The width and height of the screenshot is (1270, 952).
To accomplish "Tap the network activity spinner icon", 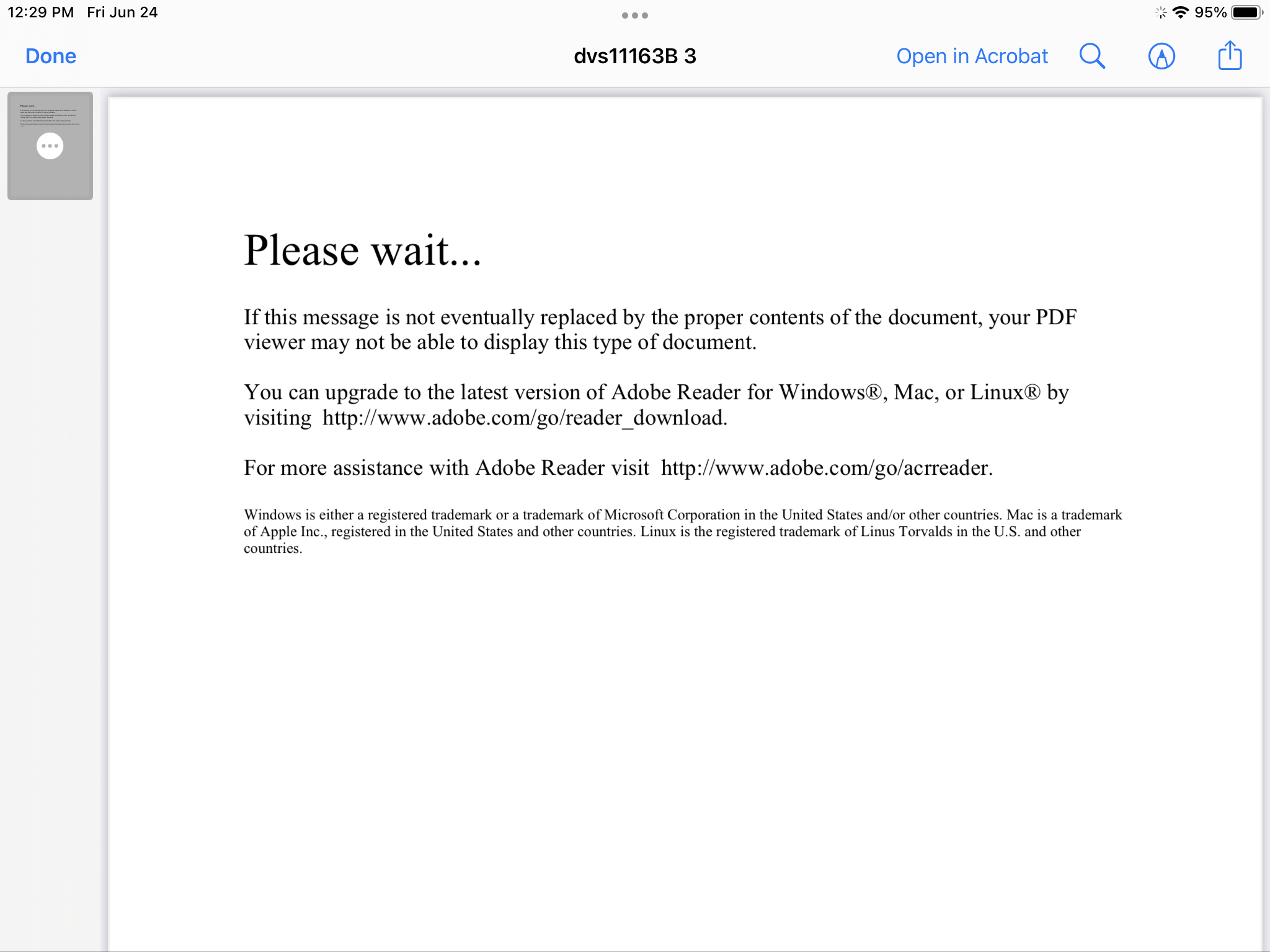I will [x=1161, y=12].
